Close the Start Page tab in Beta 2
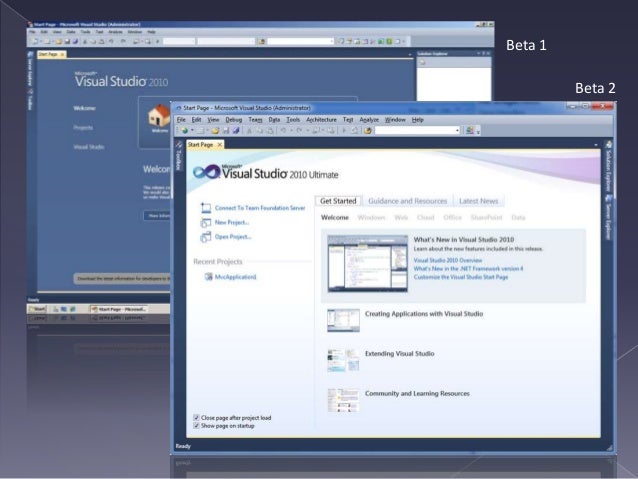 [220, 145]
